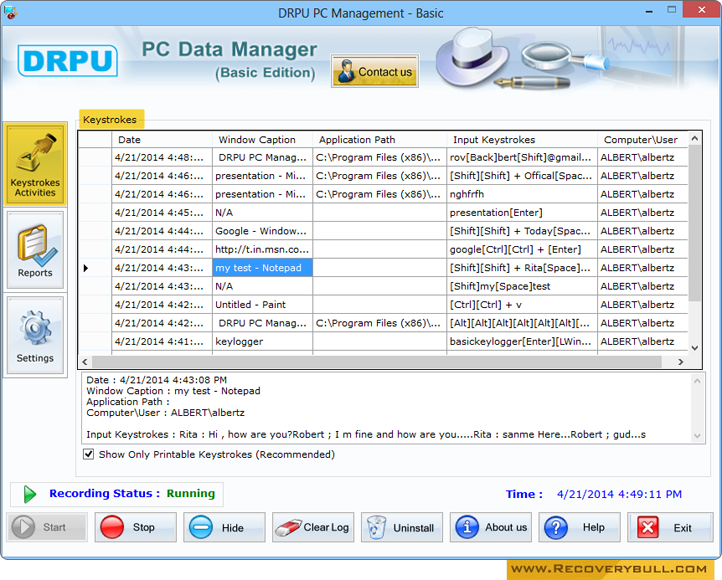This screenshot has height=580, width=722.
Task: Select the '[Shift]my[Space]test' cell
Action: (x=522, y=286)
